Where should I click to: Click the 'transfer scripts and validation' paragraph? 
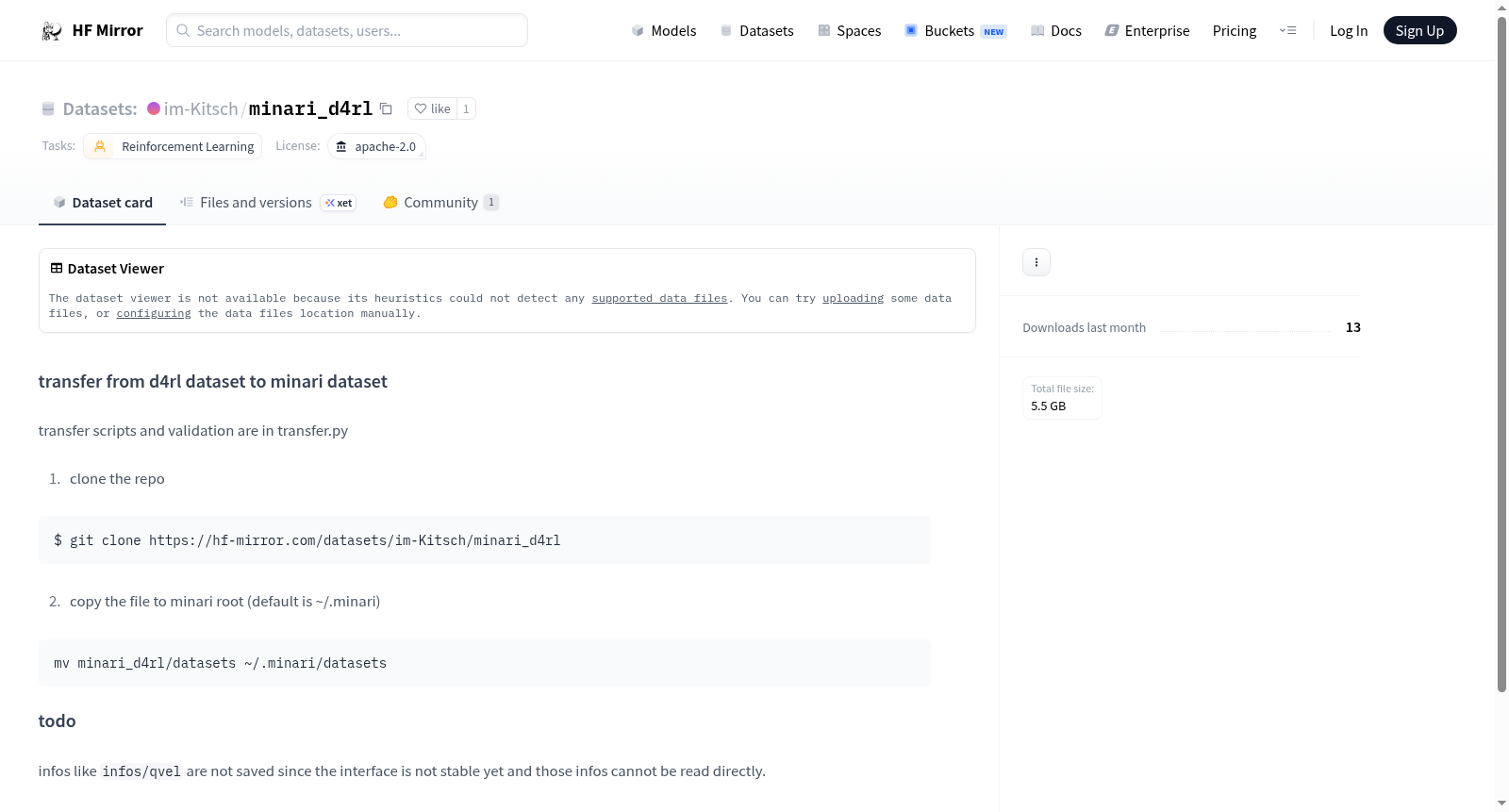(x=193, y=431)
